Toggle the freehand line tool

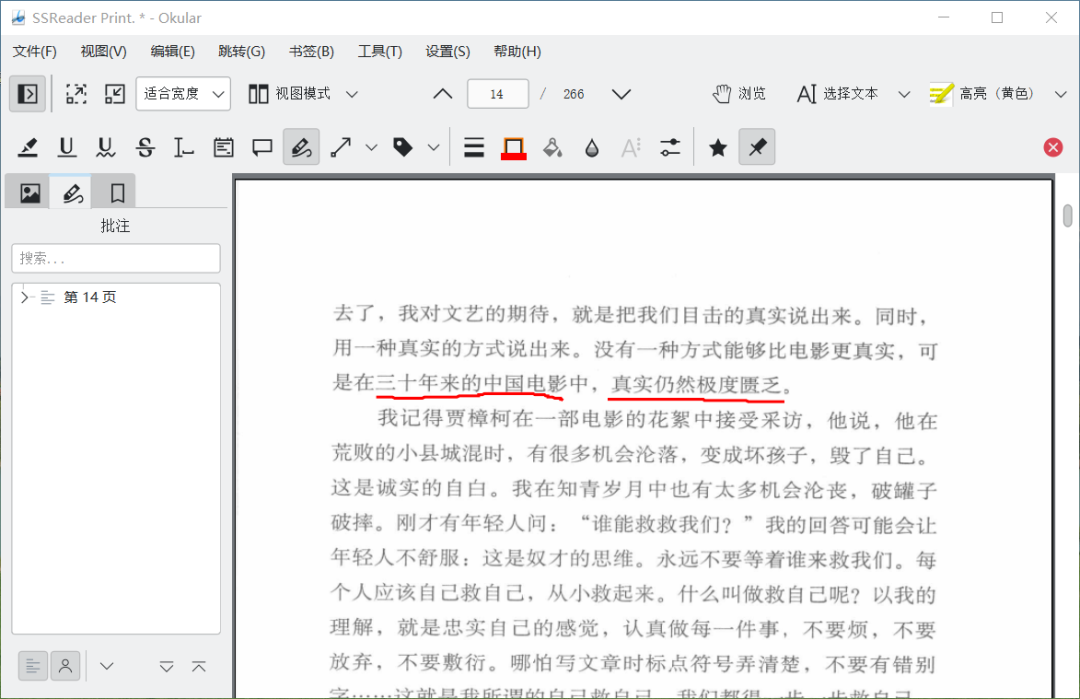(x=301, y=147)
